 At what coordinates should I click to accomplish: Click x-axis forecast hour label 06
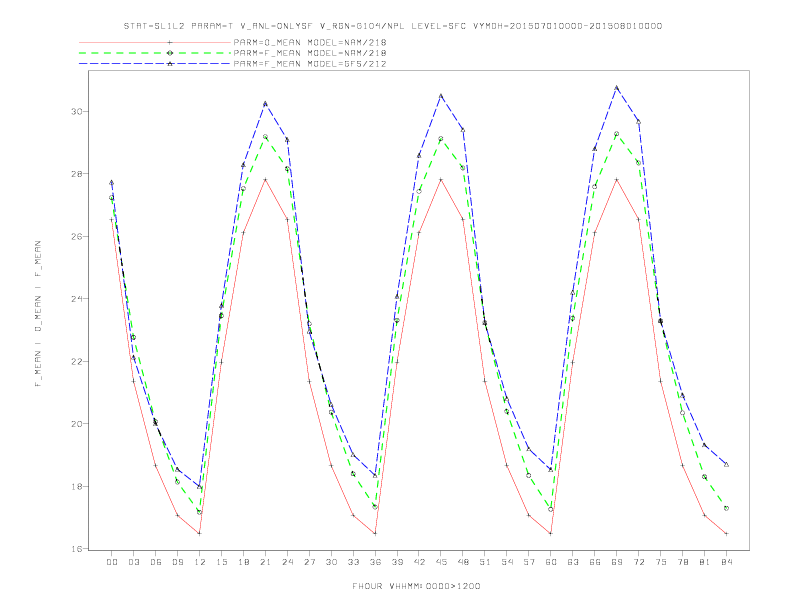[x=156, y=562]
